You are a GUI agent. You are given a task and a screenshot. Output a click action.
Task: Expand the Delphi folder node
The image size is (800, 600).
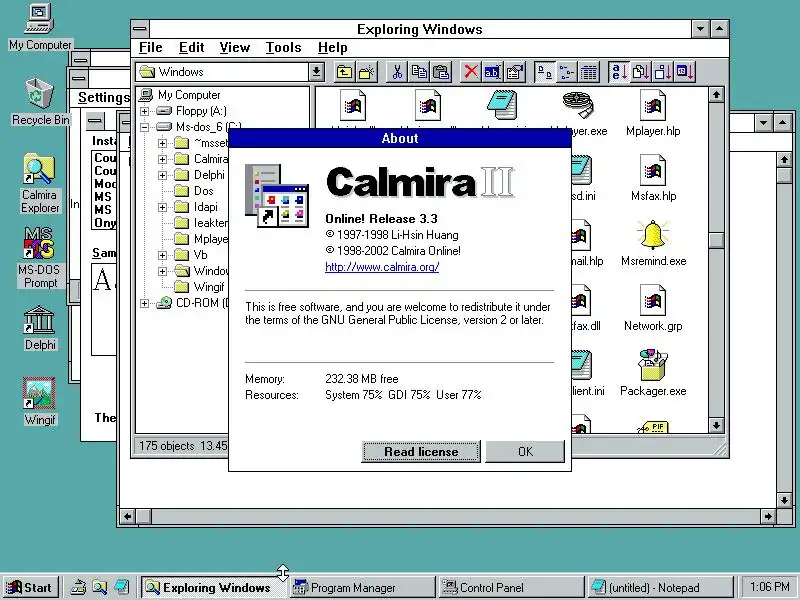[x=162, y=176]
